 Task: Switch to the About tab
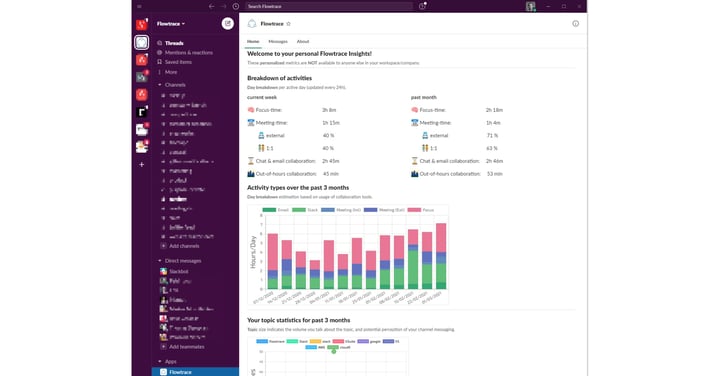(303, 42)
